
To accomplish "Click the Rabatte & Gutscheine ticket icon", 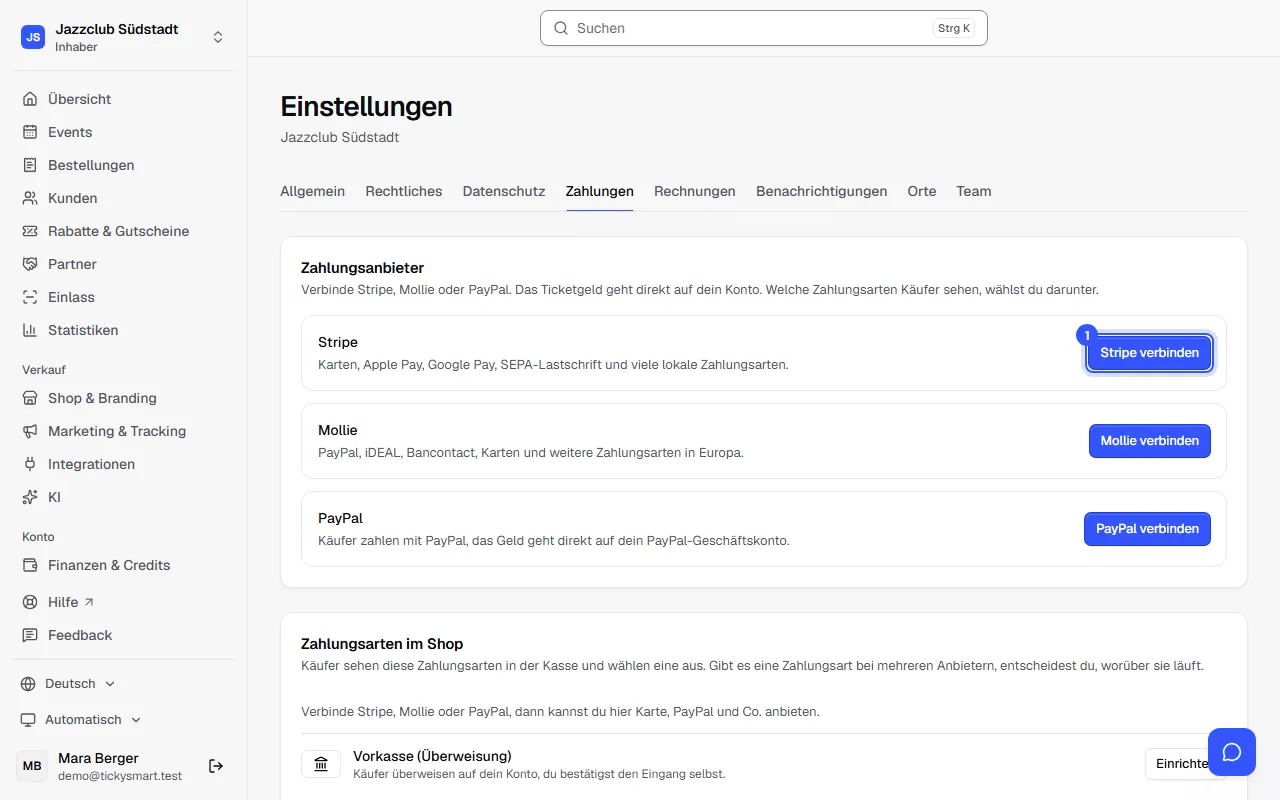I will [x=30, y=231].
